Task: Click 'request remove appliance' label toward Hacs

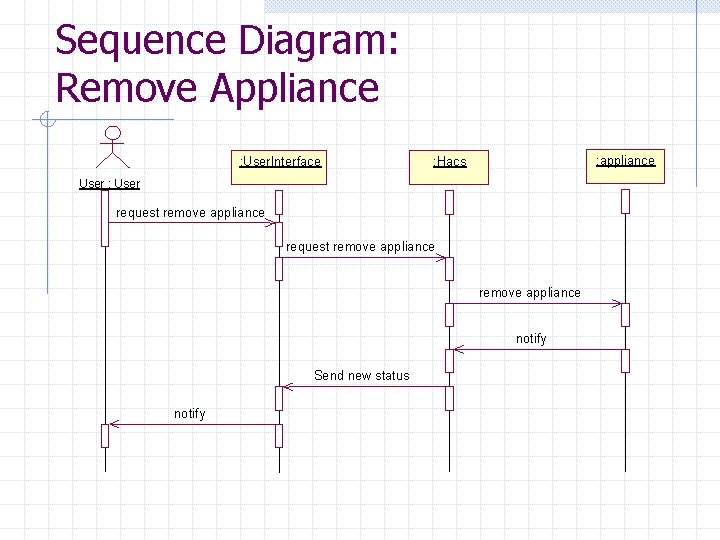Action: tap(360, 247)
